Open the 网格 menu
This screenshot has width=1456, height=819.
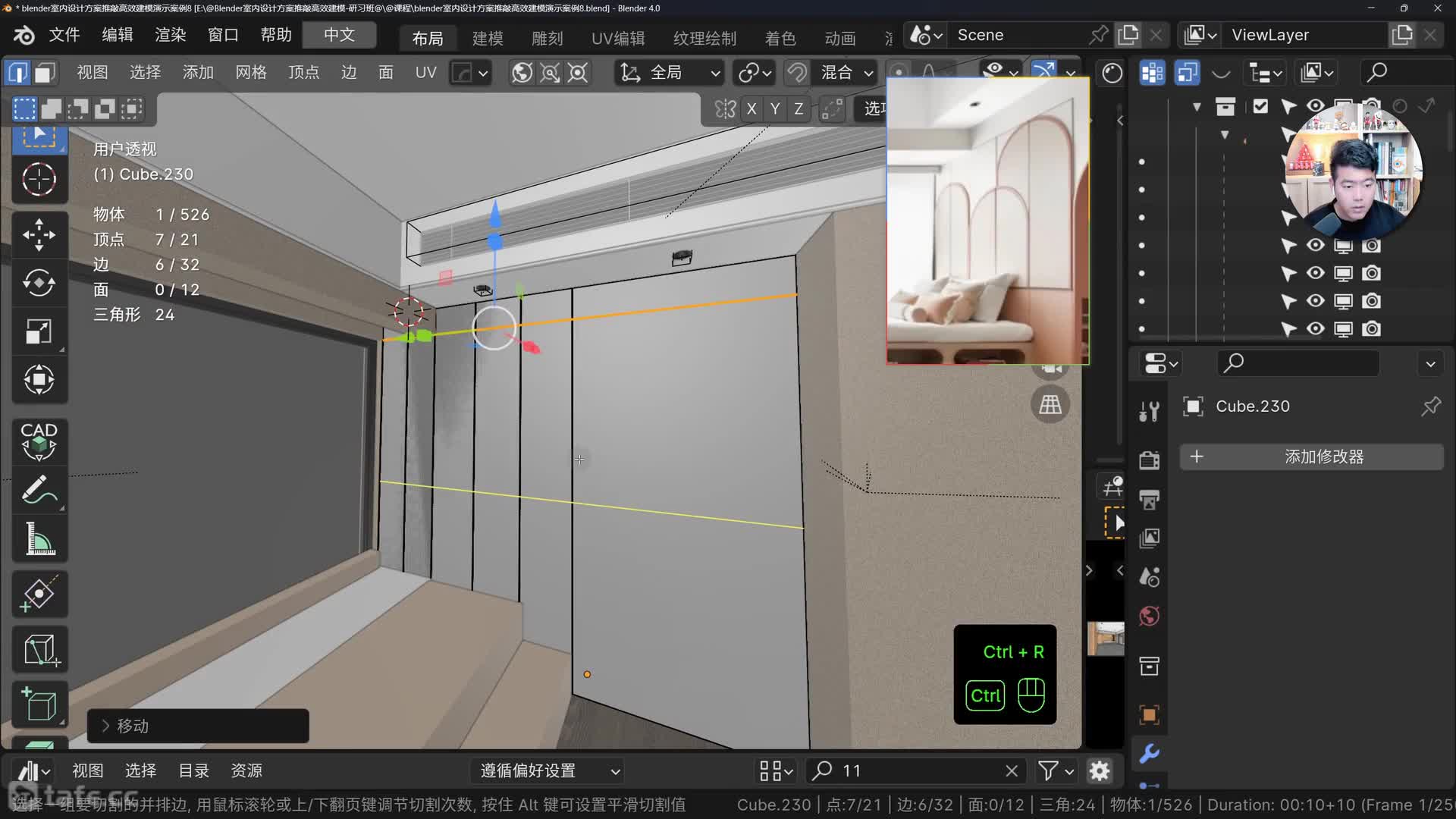(250, 73)
